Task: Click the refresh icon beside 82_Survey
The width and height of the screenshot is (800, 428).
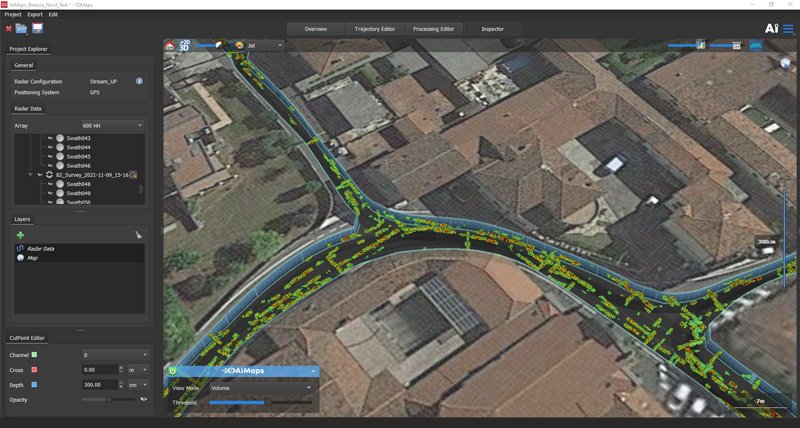Action: (49, 175)
